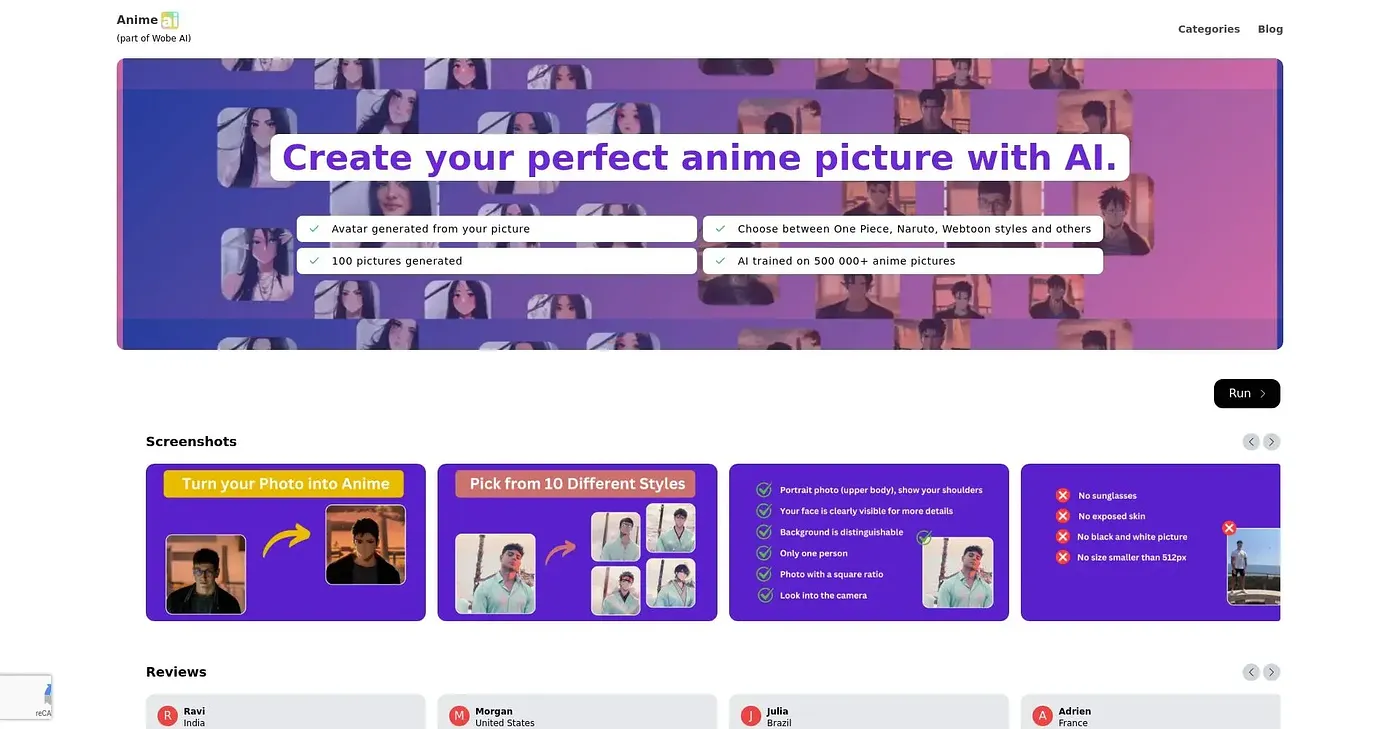Click the 'Create your perfect anime picture with AI.' headline
The width and height of the screenshot is (1400, 729).
pos(700,158)
